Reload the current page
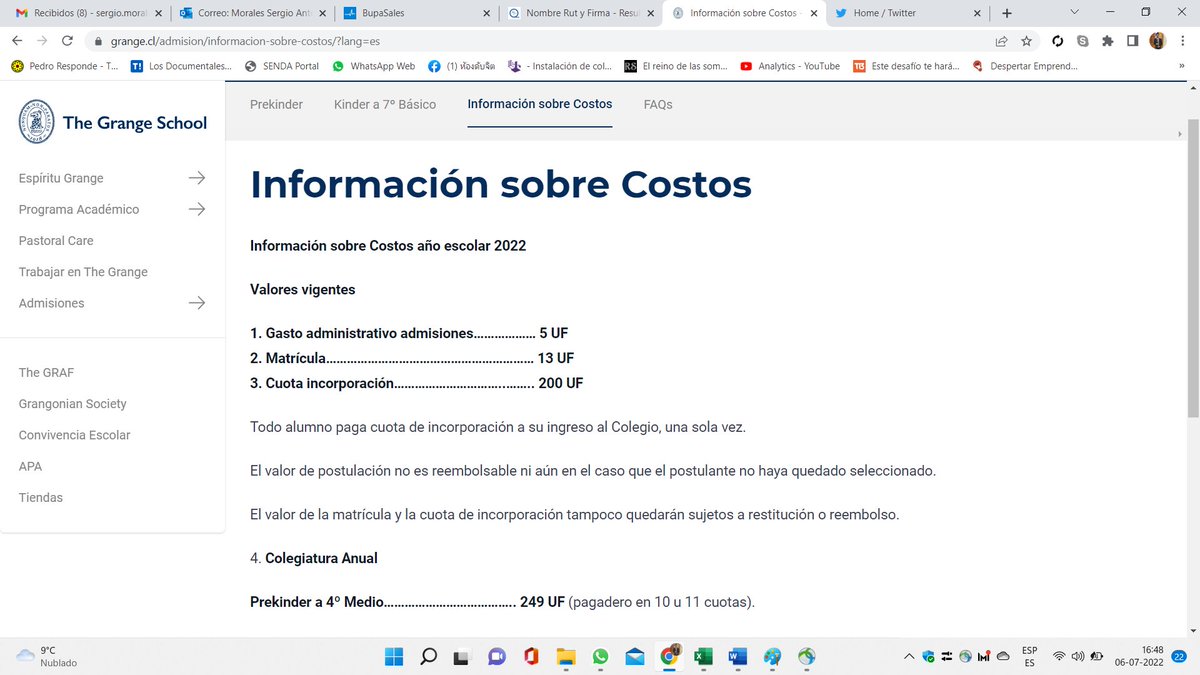1200x675 pixels. point(67,41)
